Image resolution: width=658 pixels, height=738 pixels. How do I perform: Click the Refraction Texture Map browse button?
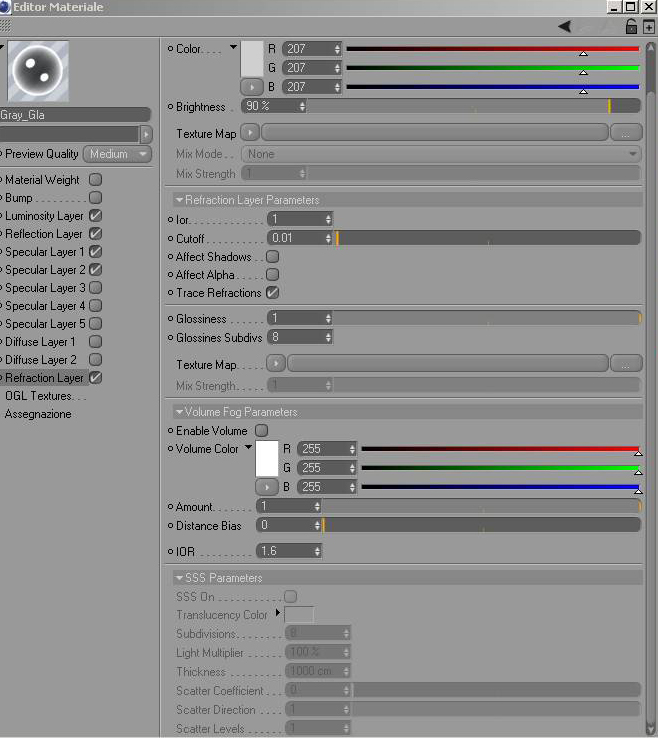(x=626, y=364)
